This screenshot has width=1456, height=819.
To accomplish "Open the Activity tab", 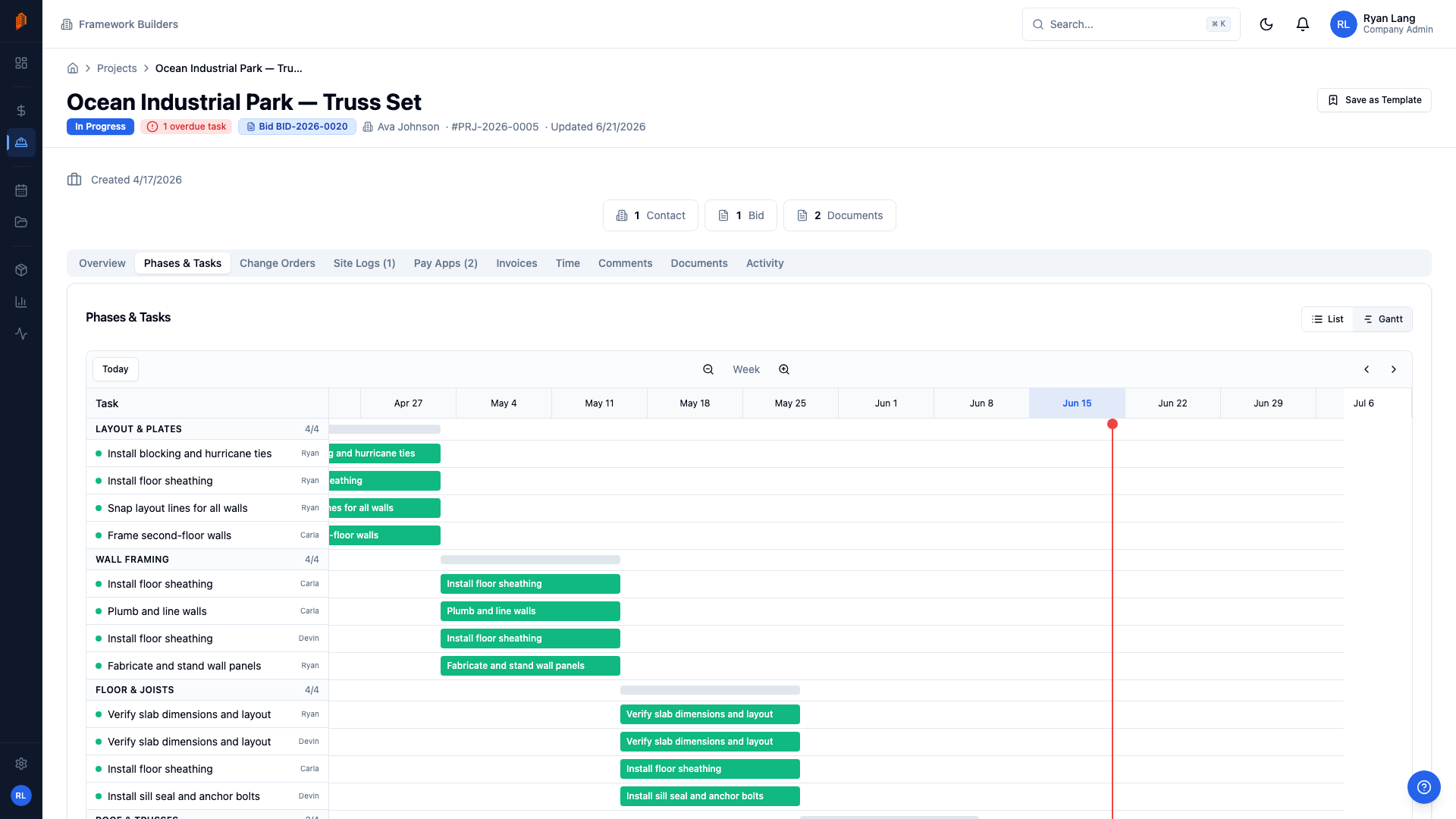I will tap(765, 263).
